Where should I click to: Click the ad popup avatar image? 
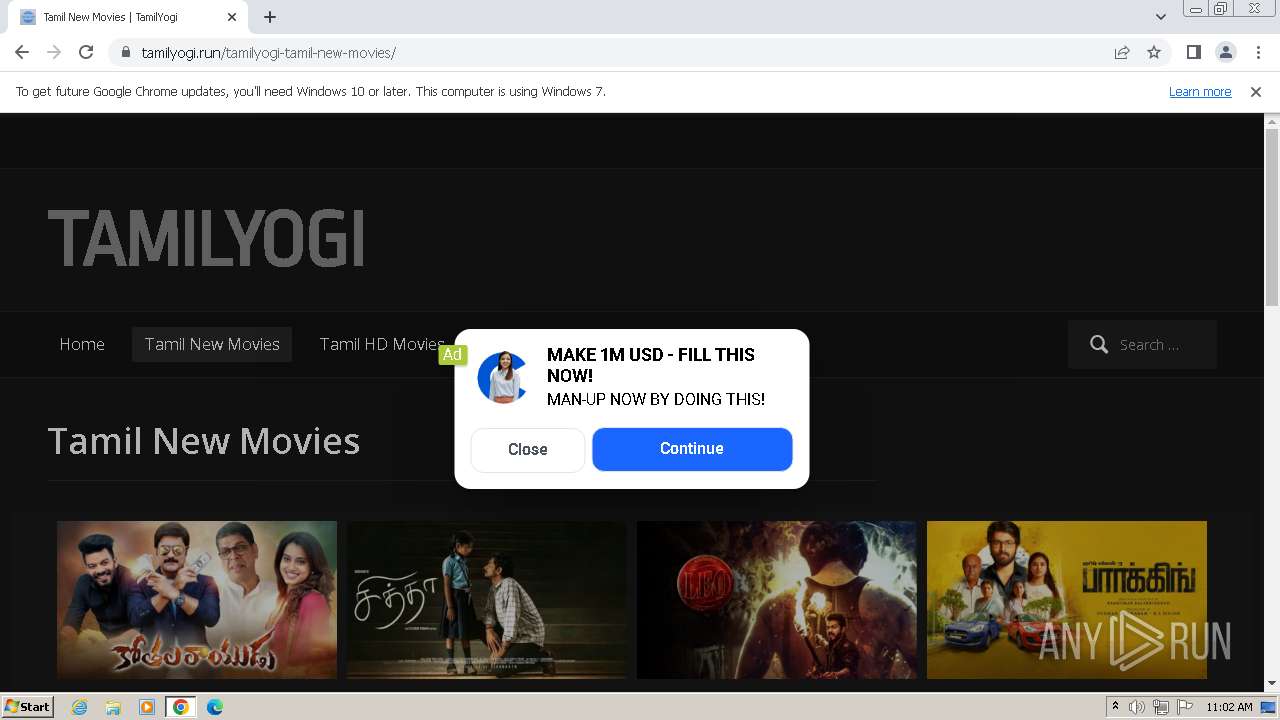click(x=502, y=377)
